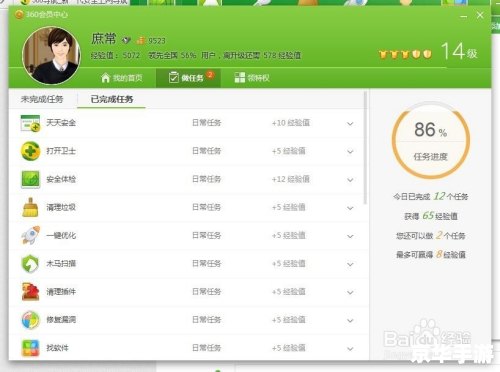Click the username 庶常

(104, 39)
